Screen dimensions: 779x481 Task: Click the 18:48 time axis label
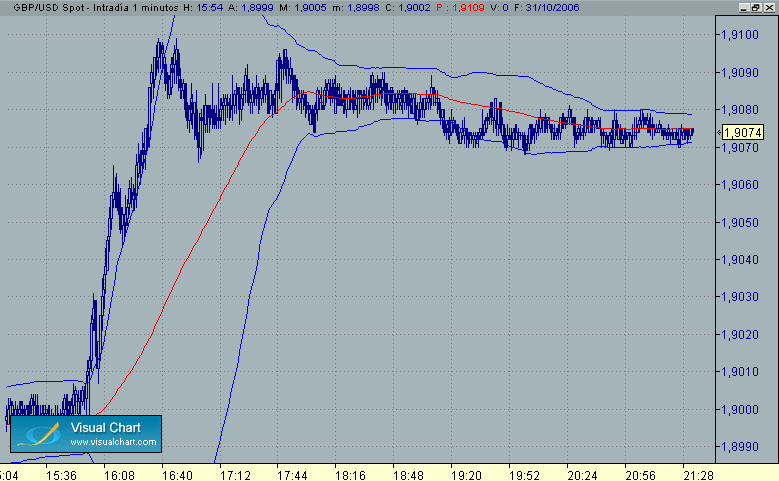pos(408,476)
